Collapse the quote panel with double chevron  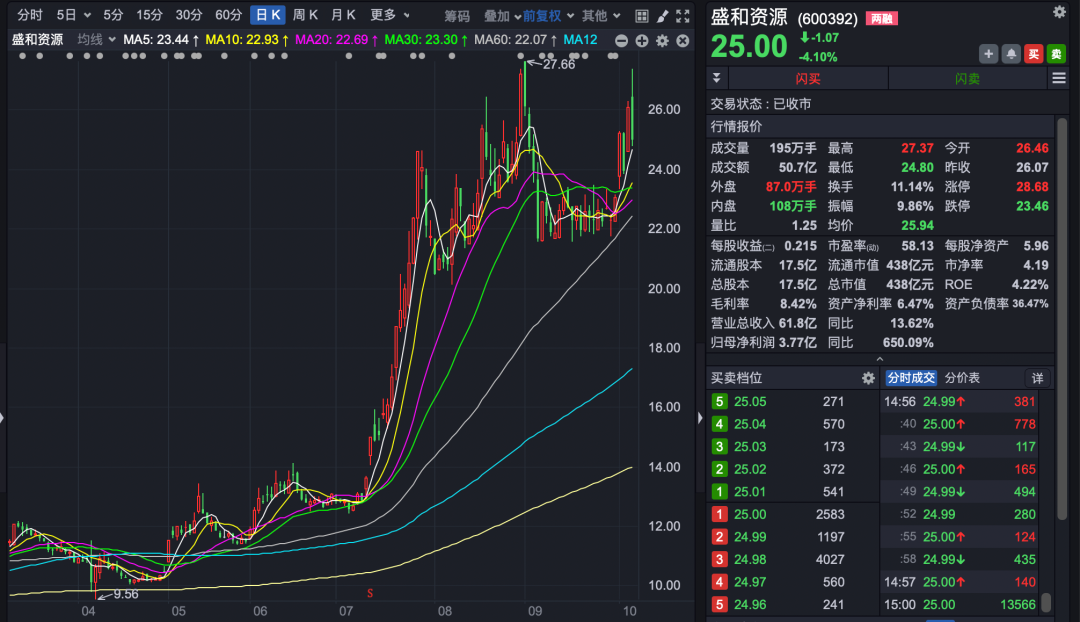[716, 77]
